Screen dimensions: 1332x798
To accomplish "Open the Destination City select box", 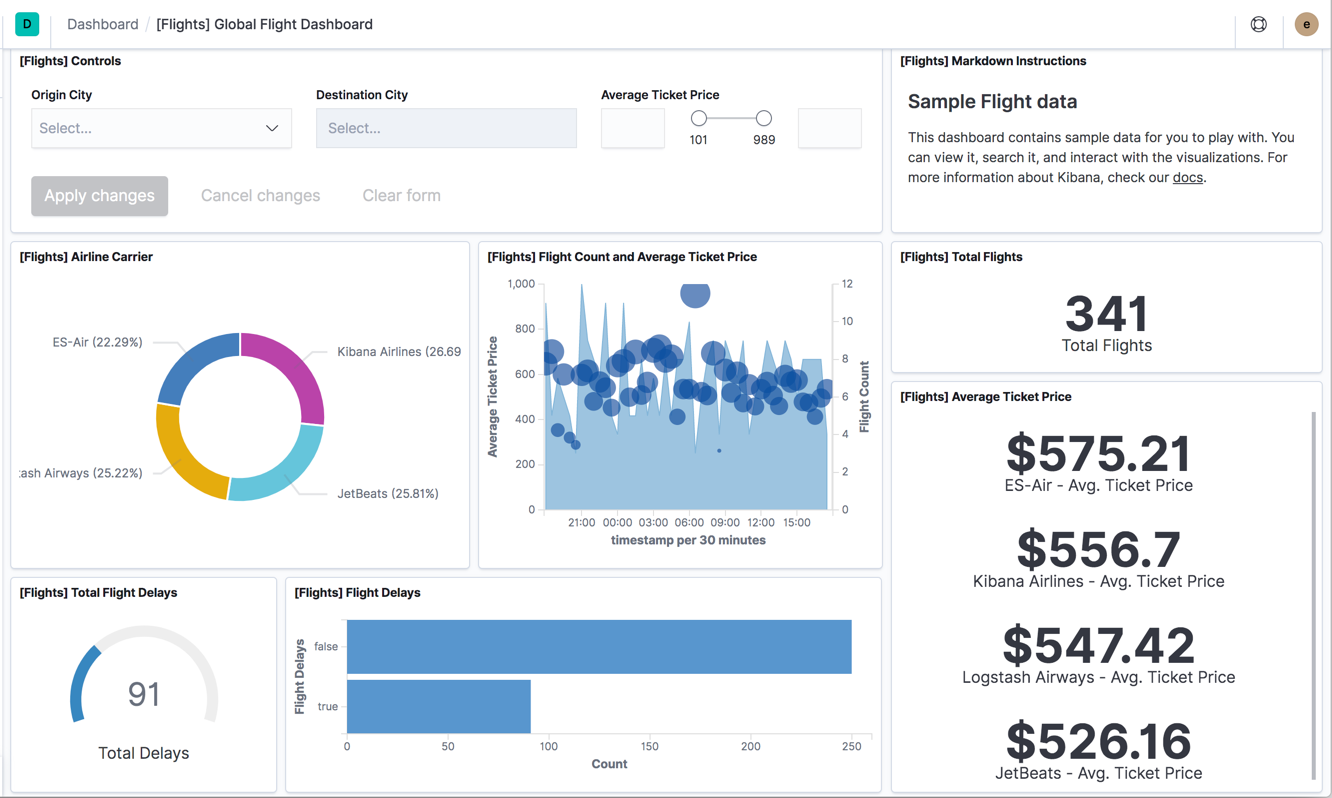I will 446,128.
